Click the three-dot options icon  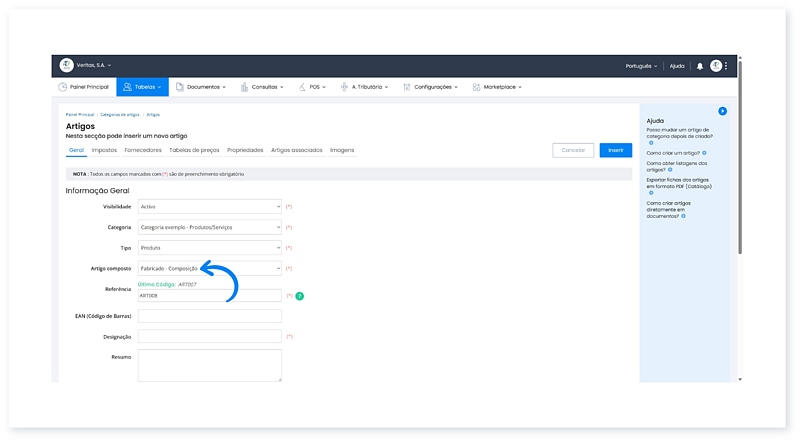click(726, 66)
